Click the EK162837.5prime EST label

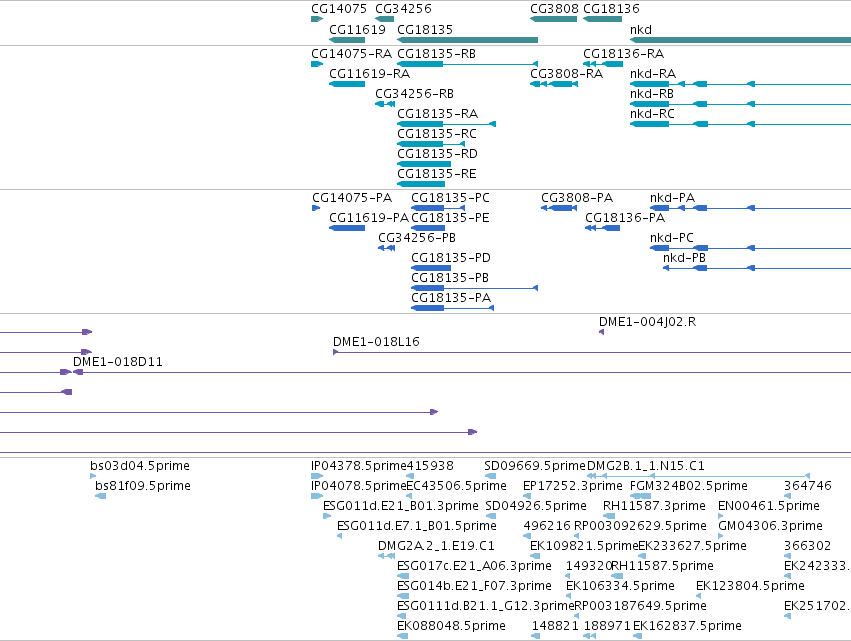point(687,626)
